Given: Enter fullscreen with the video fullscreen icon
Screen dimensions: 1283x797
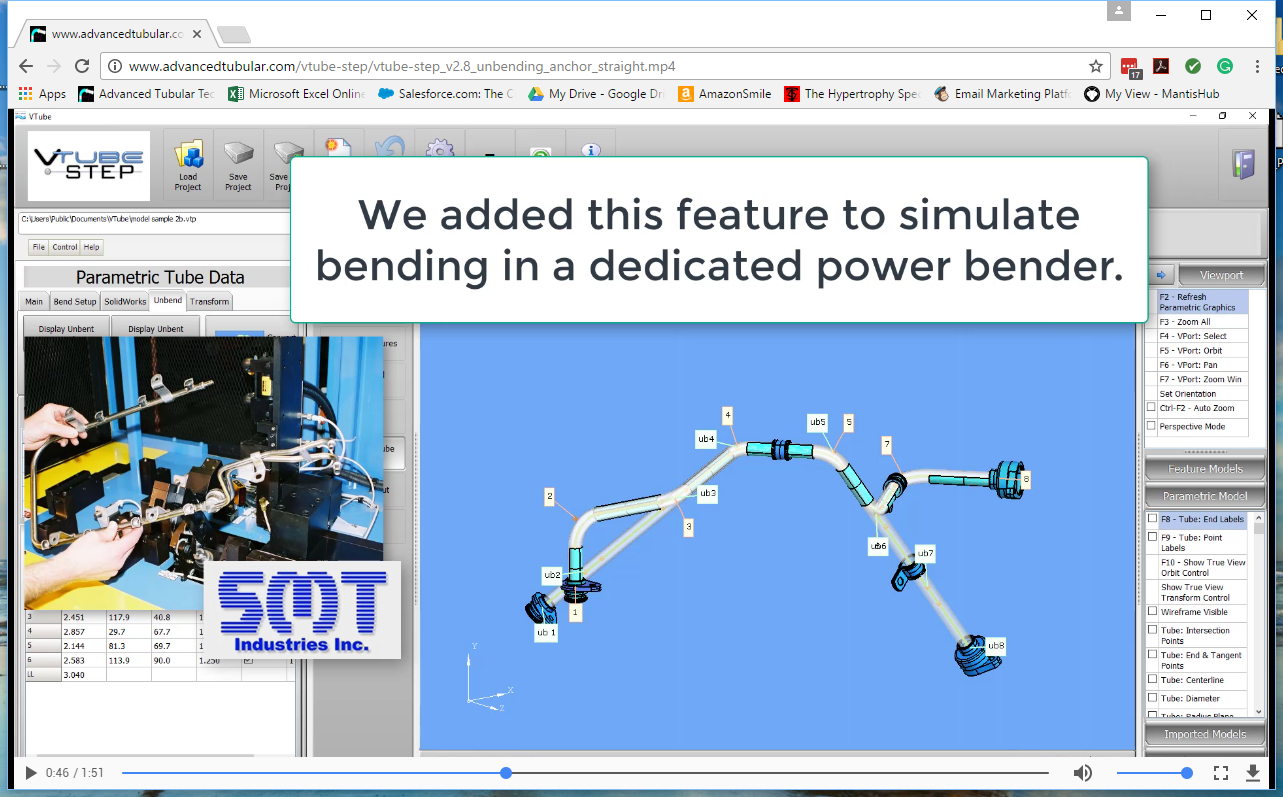Looking at the screenshot, I should point(1221,773).
